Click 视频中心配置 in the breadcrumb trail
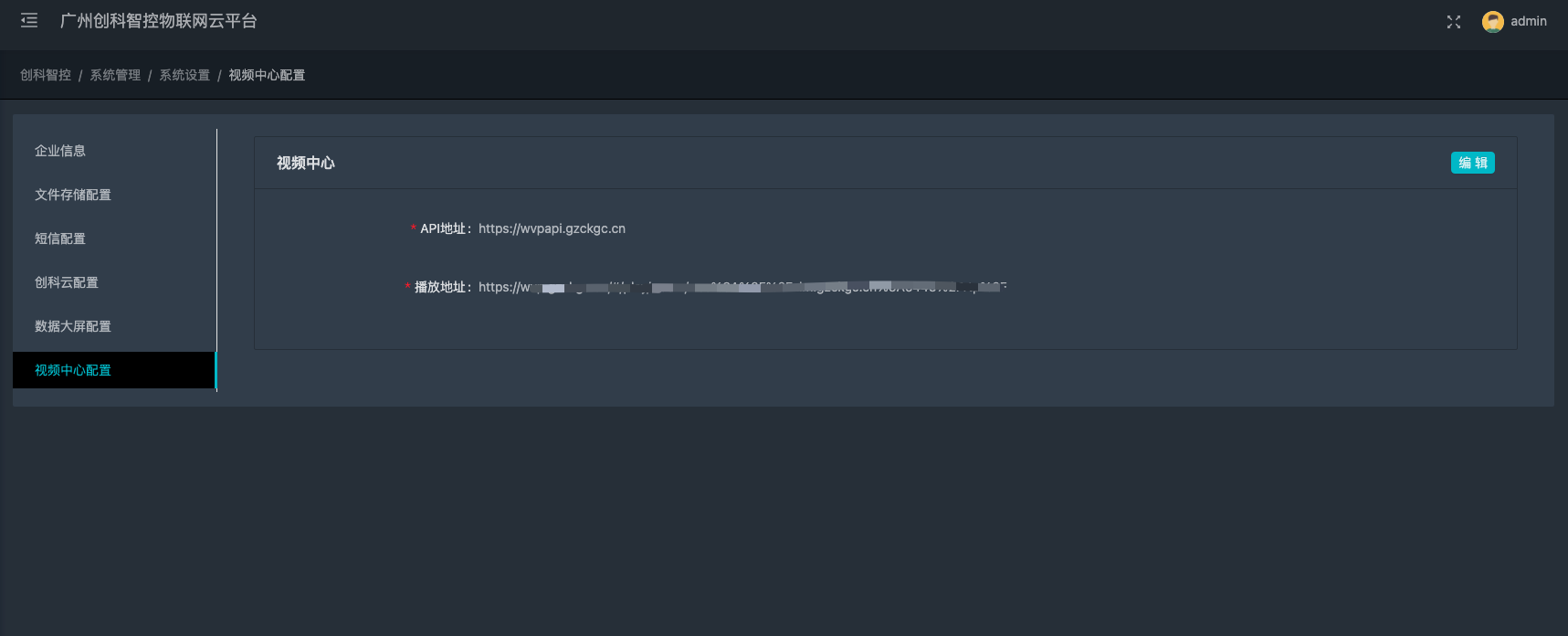 tap(267, 75)
